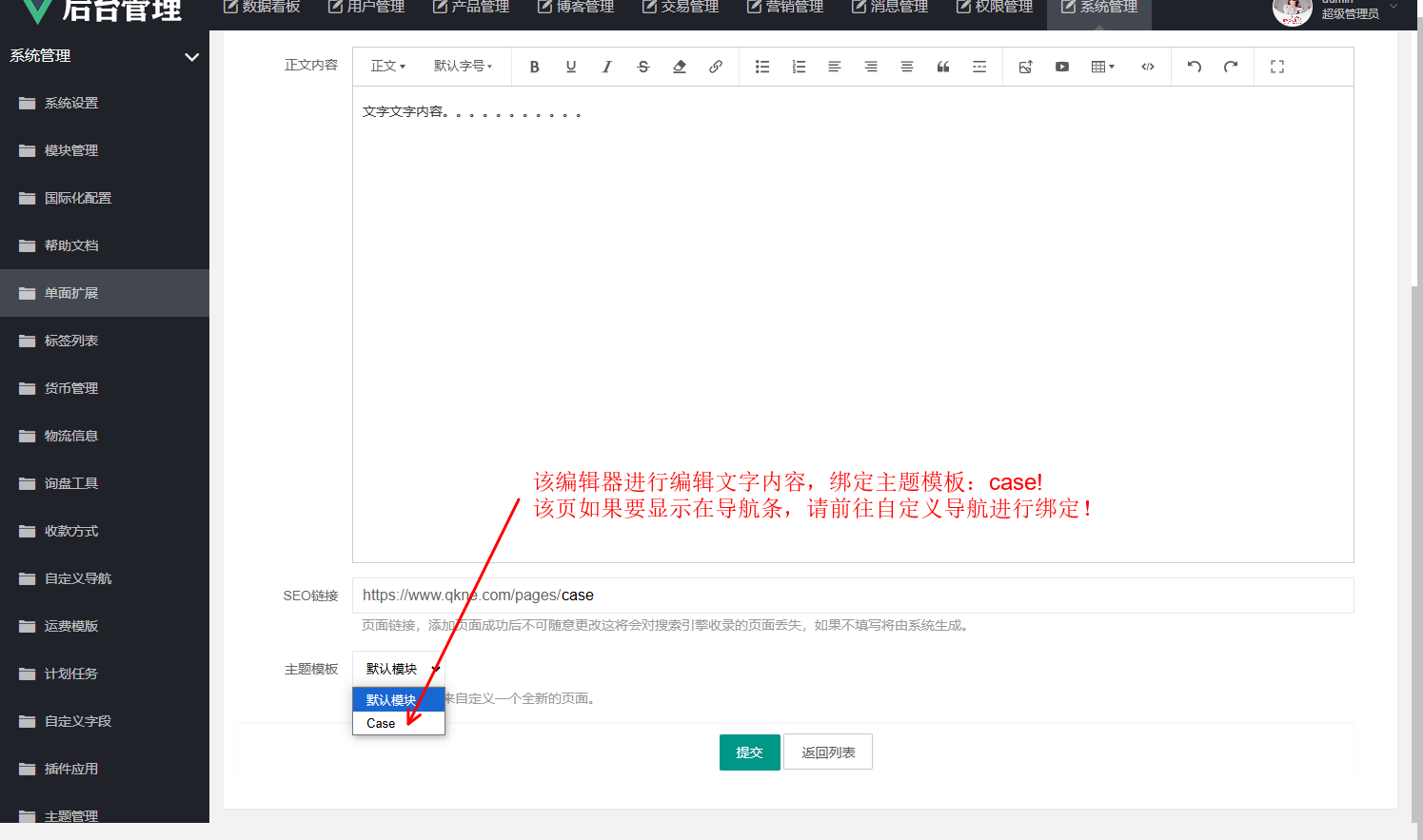Open the insert table dropdown
Image resolution: width=1423 pixels, height=840 pixels.
(1102, 67)
